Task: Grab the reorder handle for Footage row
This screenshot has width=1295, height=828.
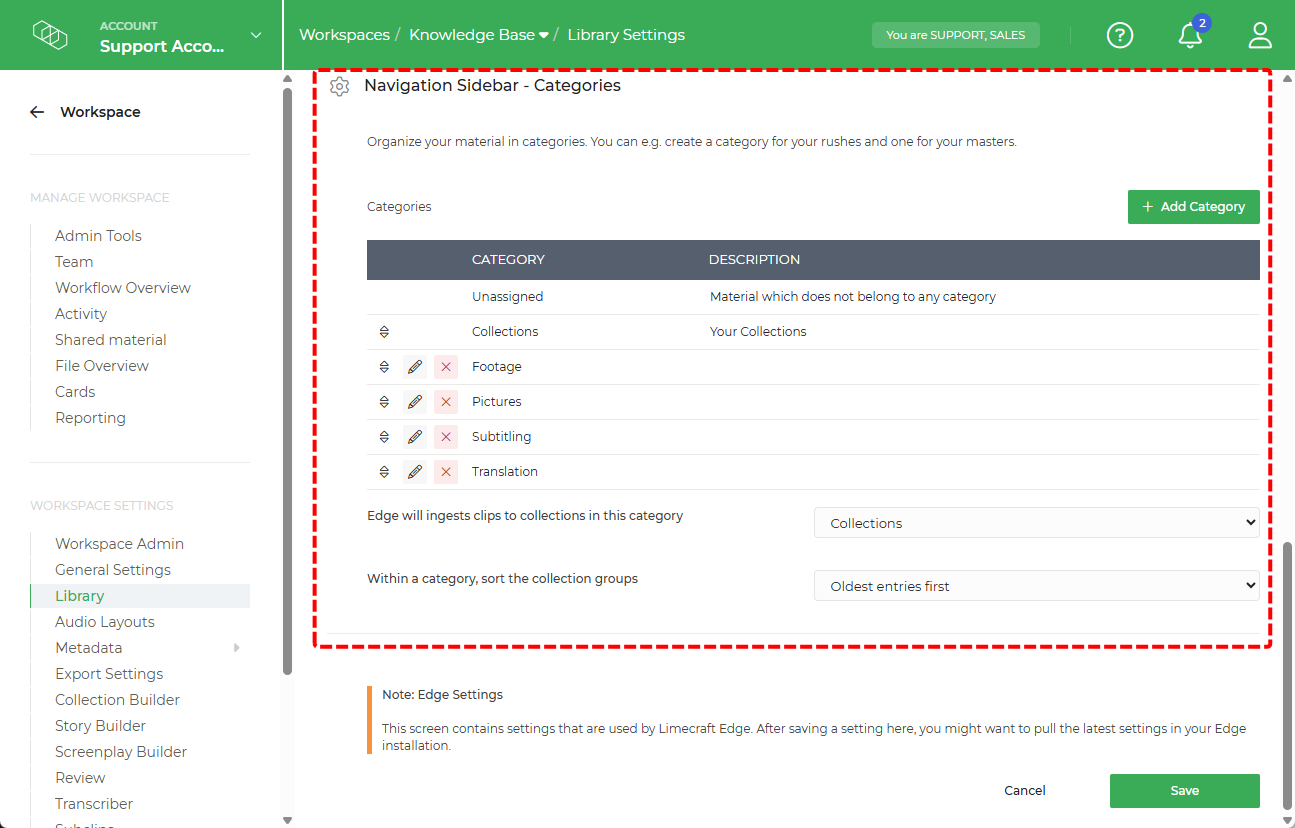Action: coord(384,366)
